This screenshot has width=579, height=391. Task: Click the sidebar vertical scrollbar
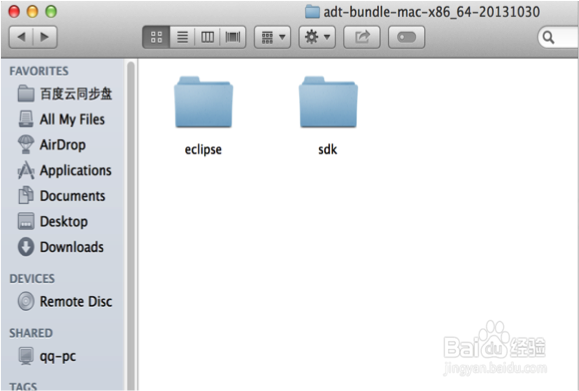[x=131, y=226]
